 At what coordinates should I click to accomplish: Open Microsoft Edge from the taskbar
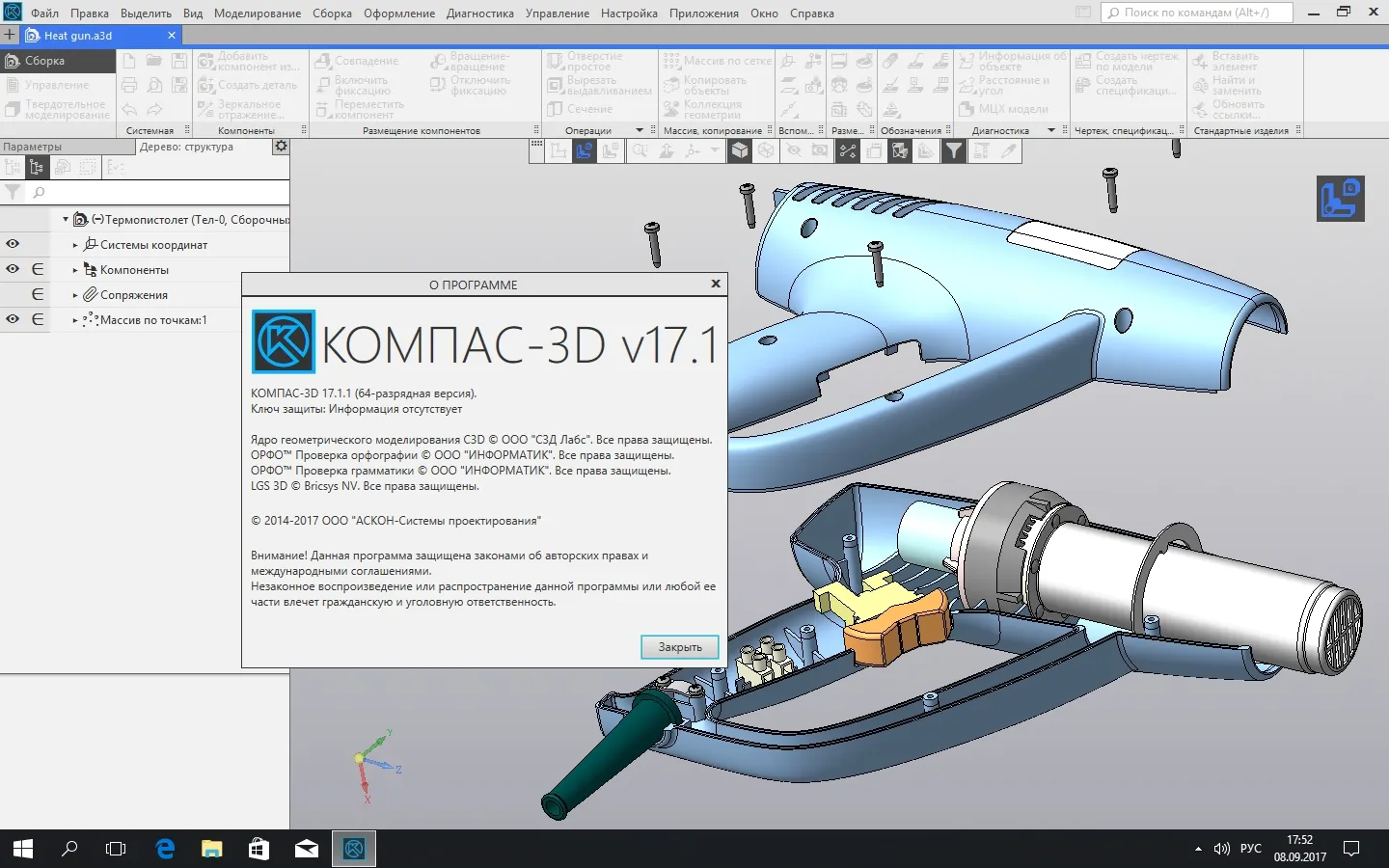pyautogui.click(x=165, y=849)
